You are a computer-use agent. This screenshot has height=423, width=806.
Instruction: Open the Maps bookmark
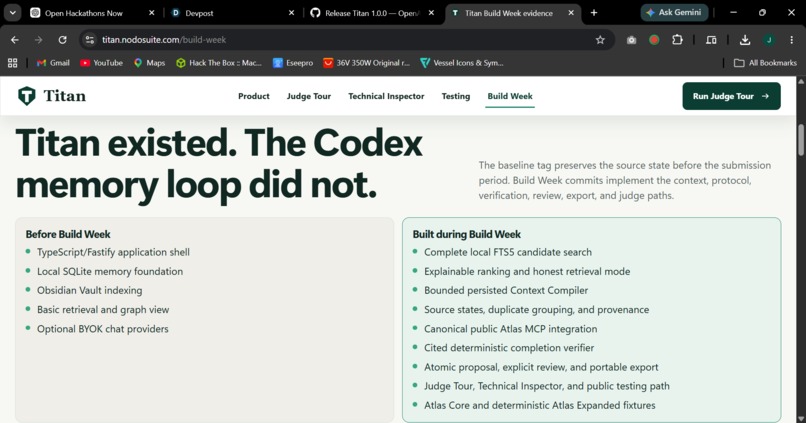tap(150, 63)
